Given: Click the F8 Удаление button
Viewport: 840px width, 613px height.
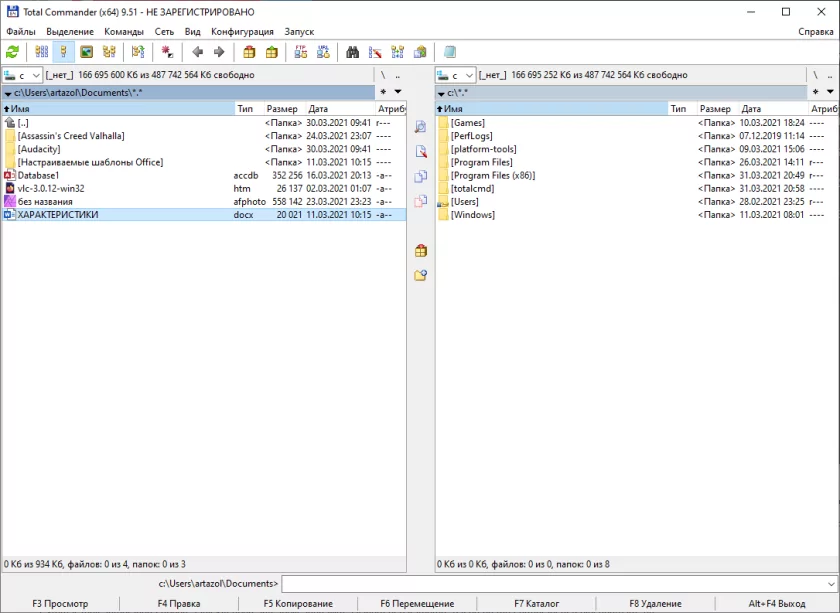Looking at the screenshot, I should pyautogui.click(x=655, y=604).
